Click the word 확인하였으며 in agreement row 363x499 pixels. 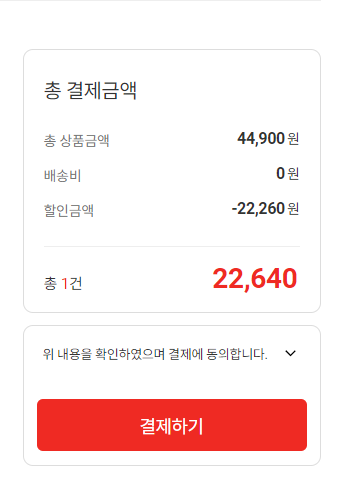[x=130, y=354]
